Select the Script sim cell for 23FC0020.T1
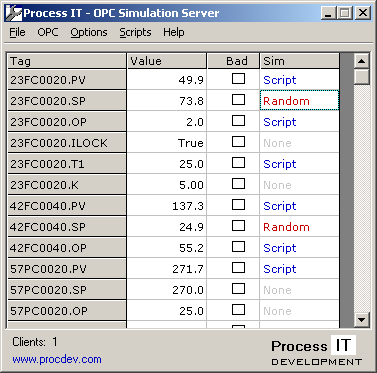Viewport: 377px width, 373px height. (x=299, y=163)
